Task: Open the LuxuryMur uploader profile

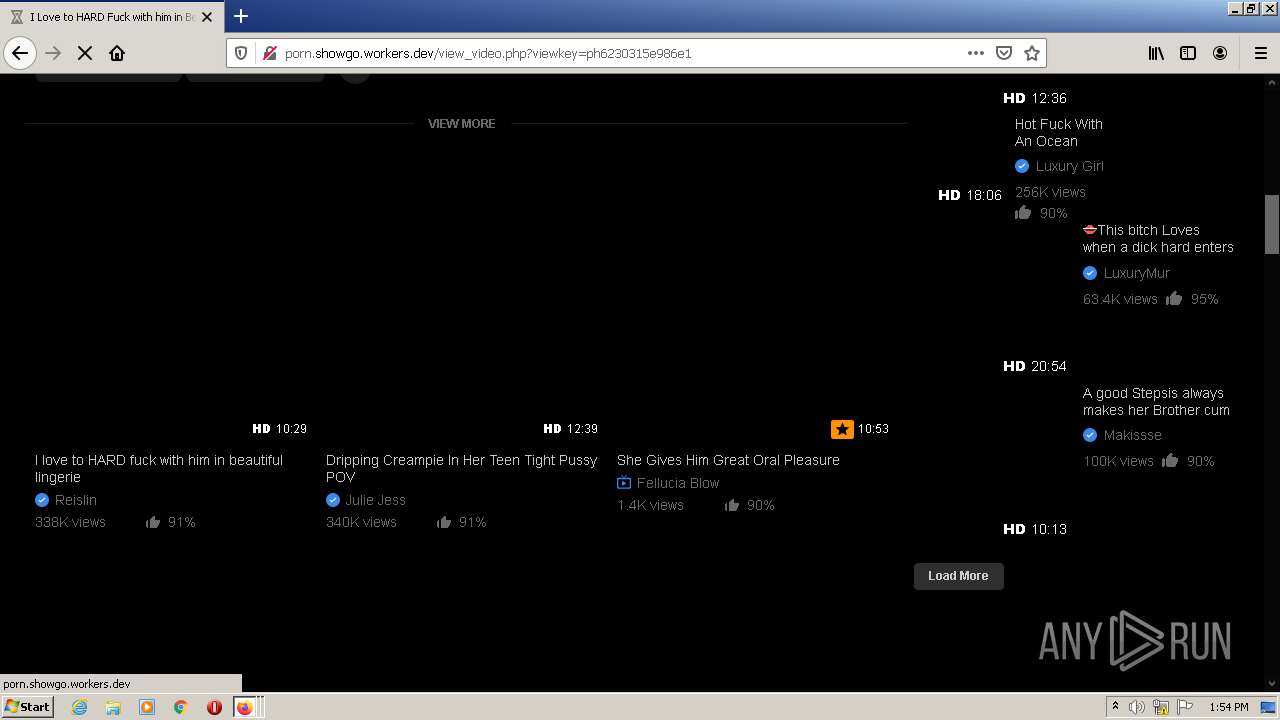Action: click(1136, 273)
